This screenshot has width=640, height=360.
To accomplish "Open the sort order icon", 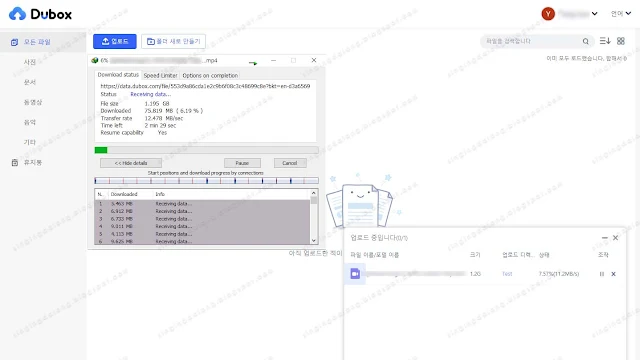I will (605, 41).
